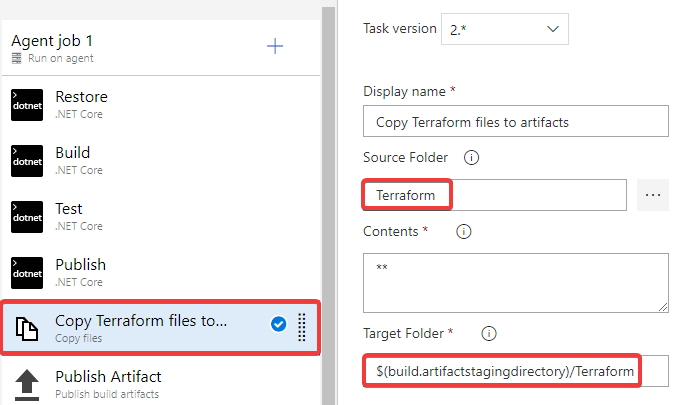The width and height of the screenshot is (680, 405).
Task: Click the Target Folder input field
Action: tap(516, 371)
